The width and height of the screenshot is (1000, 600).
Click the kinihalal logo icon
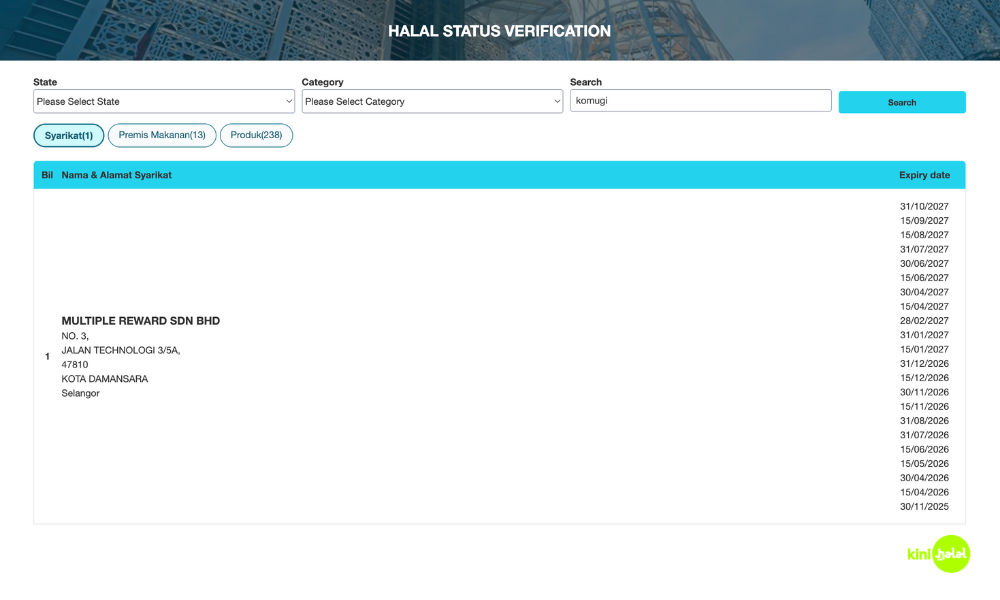point(938,554)
